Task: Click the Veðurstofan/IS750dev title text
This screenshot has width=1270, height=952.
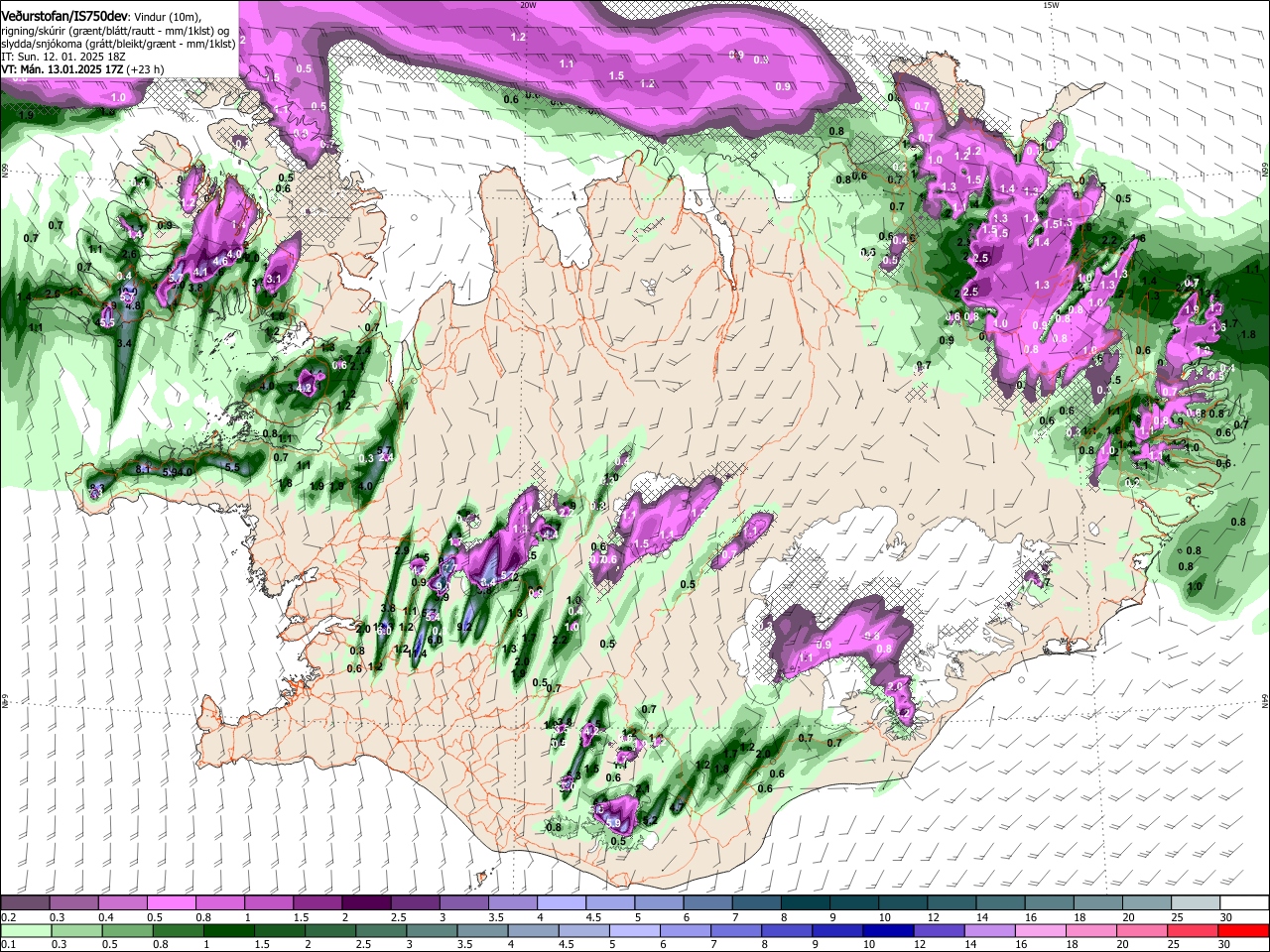Action: [63, 16]
